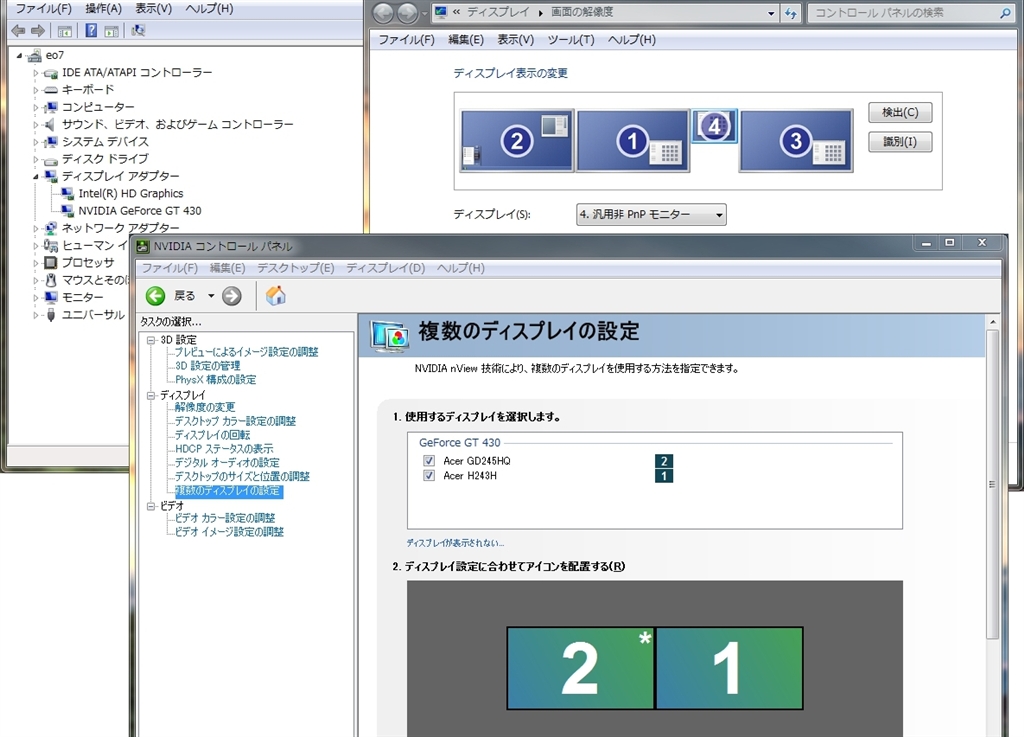Screen dimensions: 1024x737
Task: Collapse the ディスプレイ task group in NVIDIA
Action: click(x=151, y=396)
